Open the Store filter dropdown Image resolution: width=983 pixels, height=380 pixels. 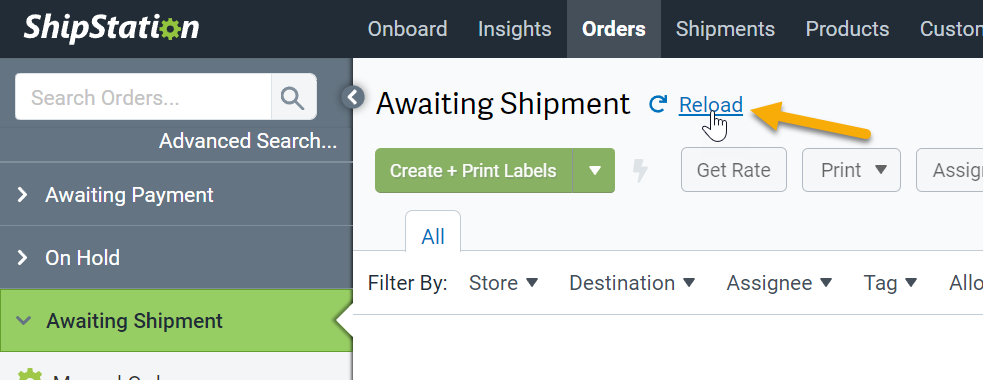coord(503,283)
